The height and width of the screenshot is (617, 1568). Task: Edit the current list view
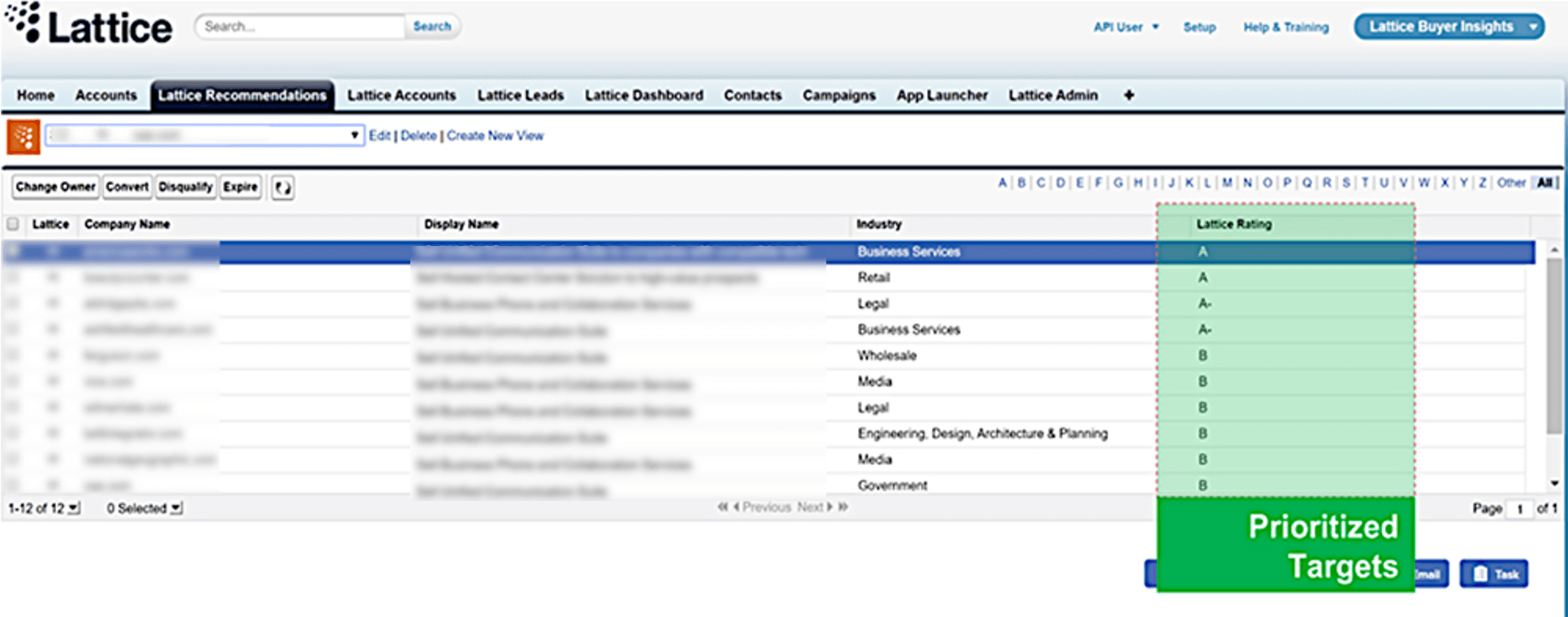point(379,136)
